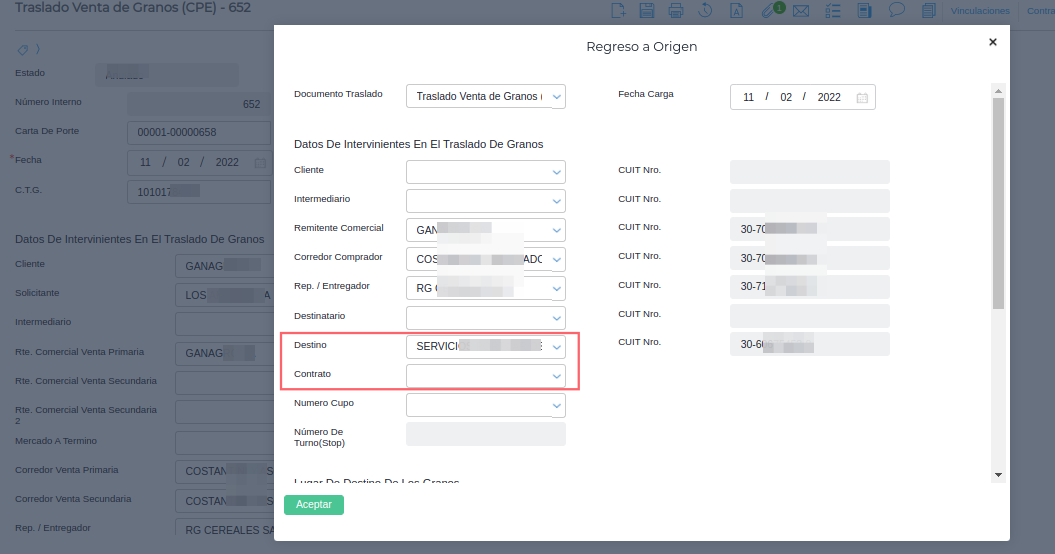1055x554 pixels.
Task: Expand the Numero Cupo dropdown
Action: (x=557, y=405)
